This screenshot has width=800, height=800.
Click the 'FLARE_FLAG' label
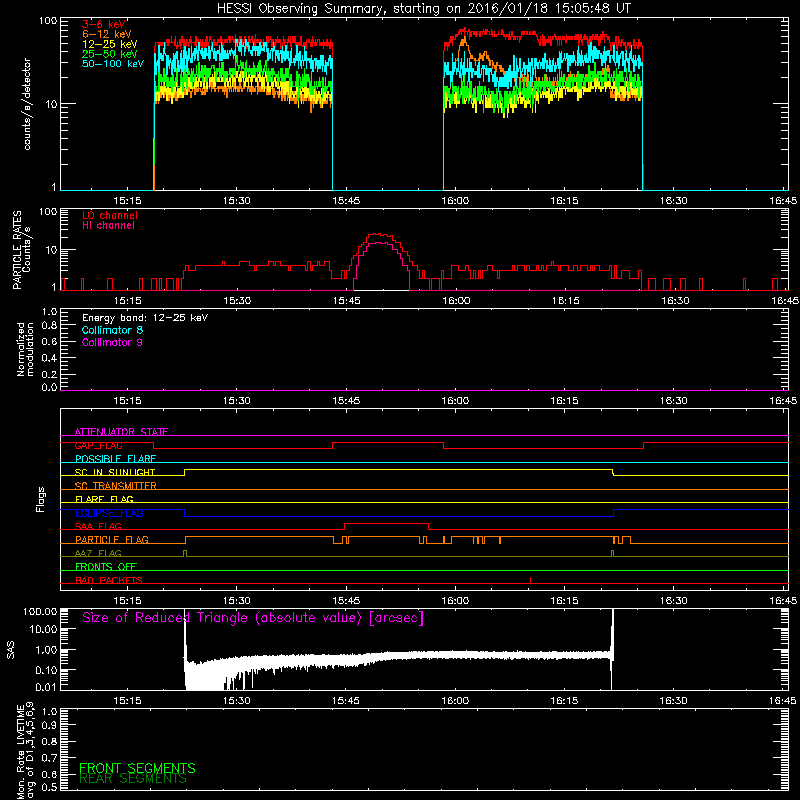click(104, 499)
